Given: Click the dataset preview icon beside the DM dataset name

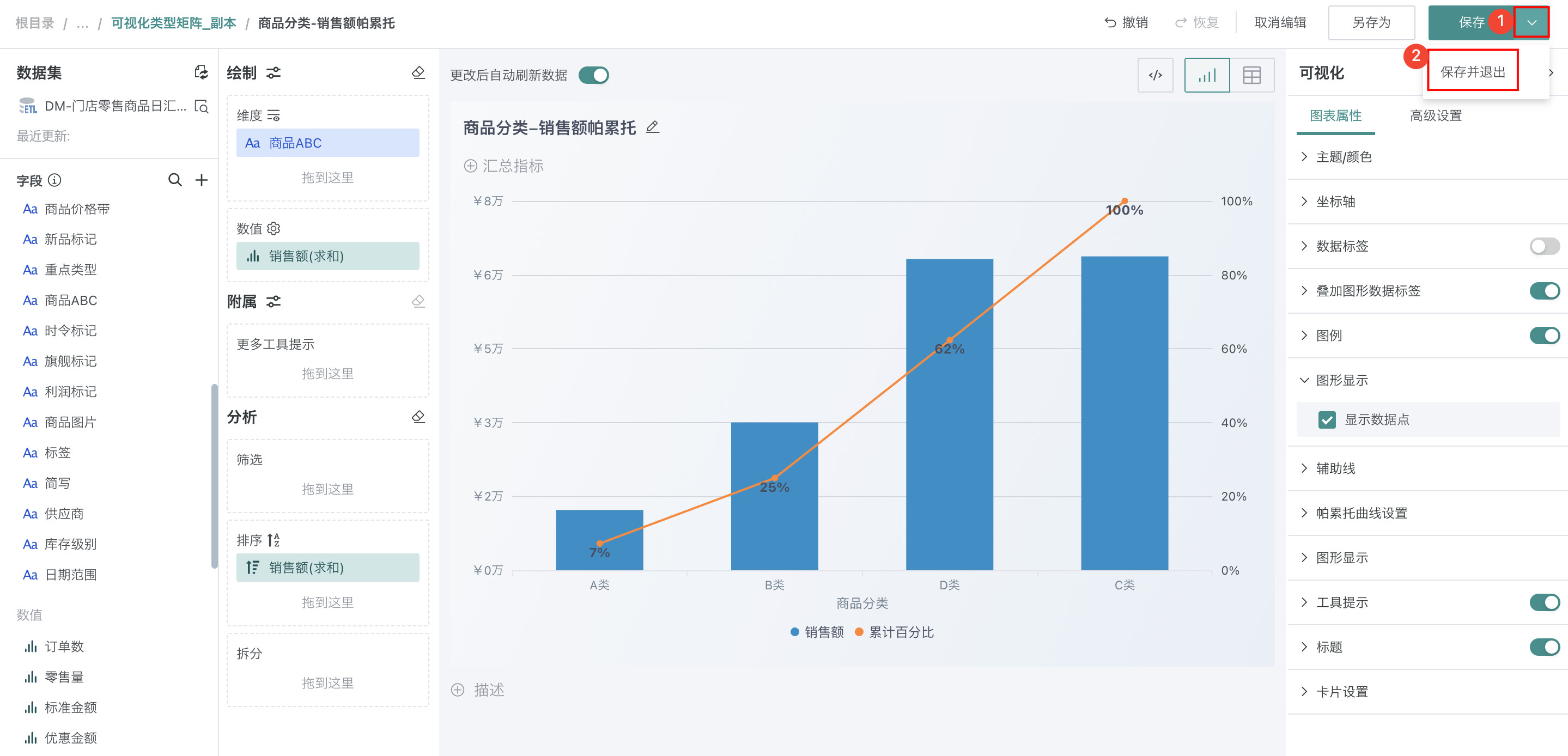Looking at the screenshot, I should 202,107.
